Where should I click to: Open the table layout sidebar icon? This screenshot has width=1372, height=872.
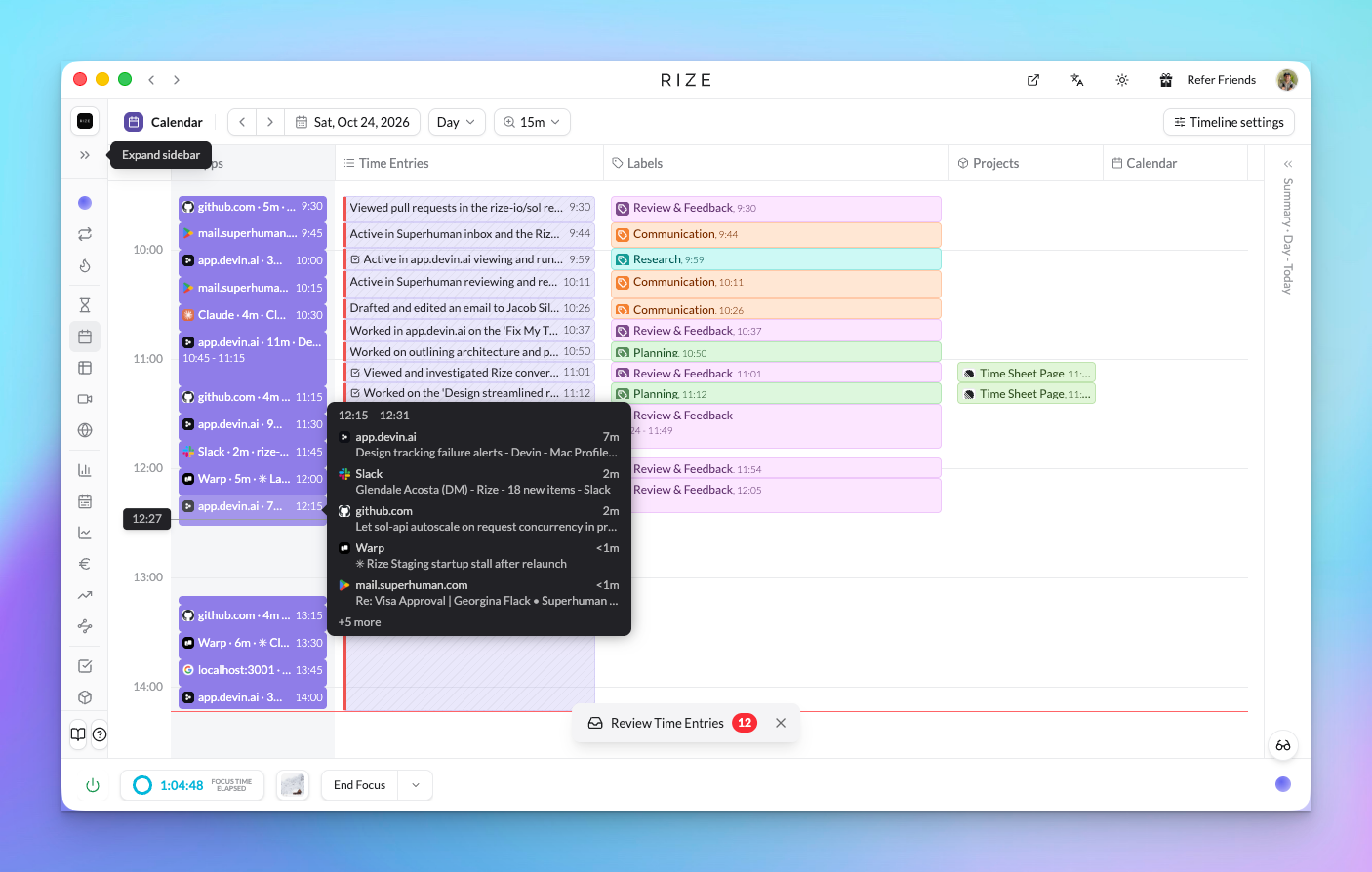(85, 368)
